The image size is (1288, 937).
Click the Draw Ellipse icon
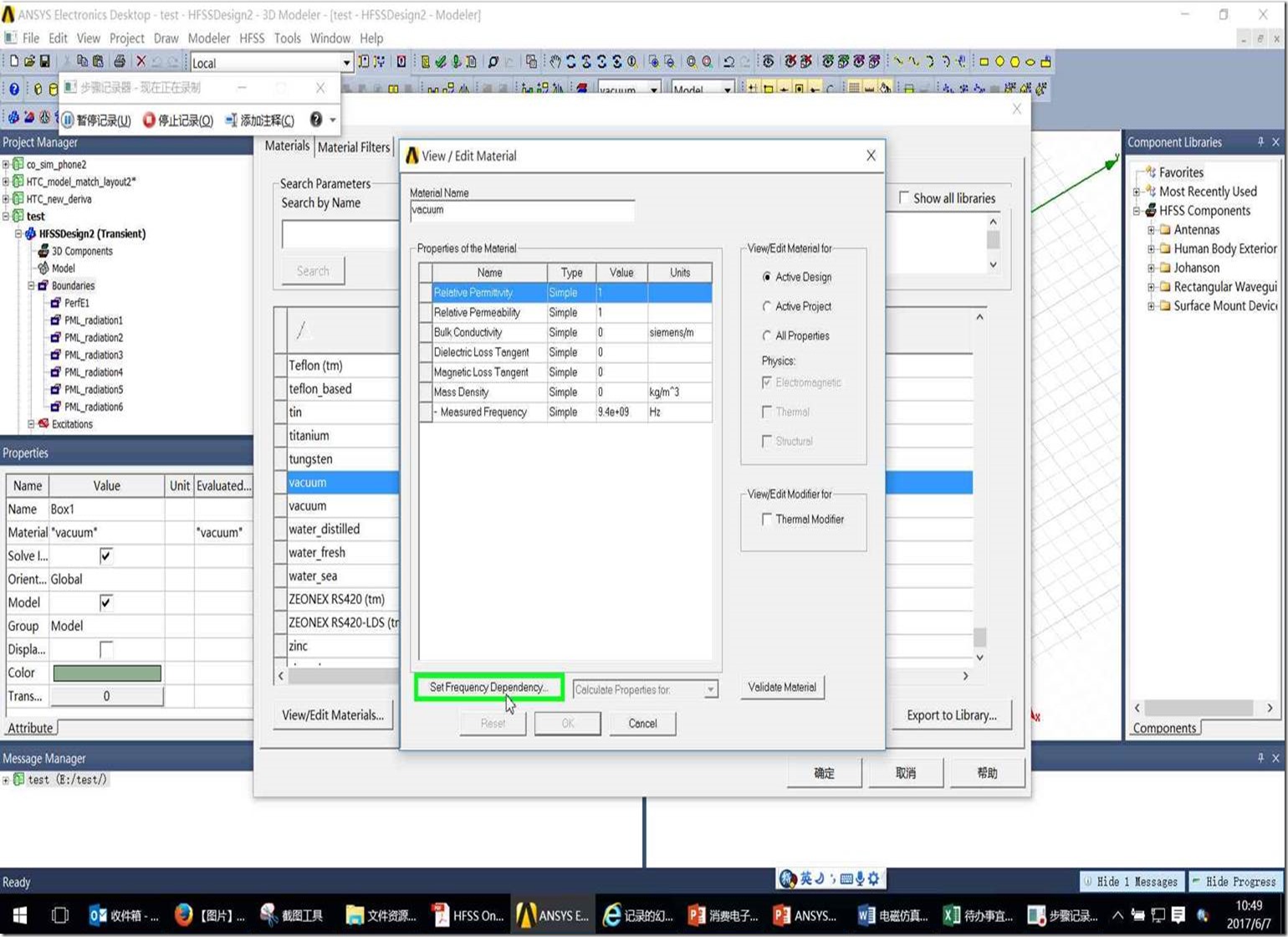(x=1030, y=62)
